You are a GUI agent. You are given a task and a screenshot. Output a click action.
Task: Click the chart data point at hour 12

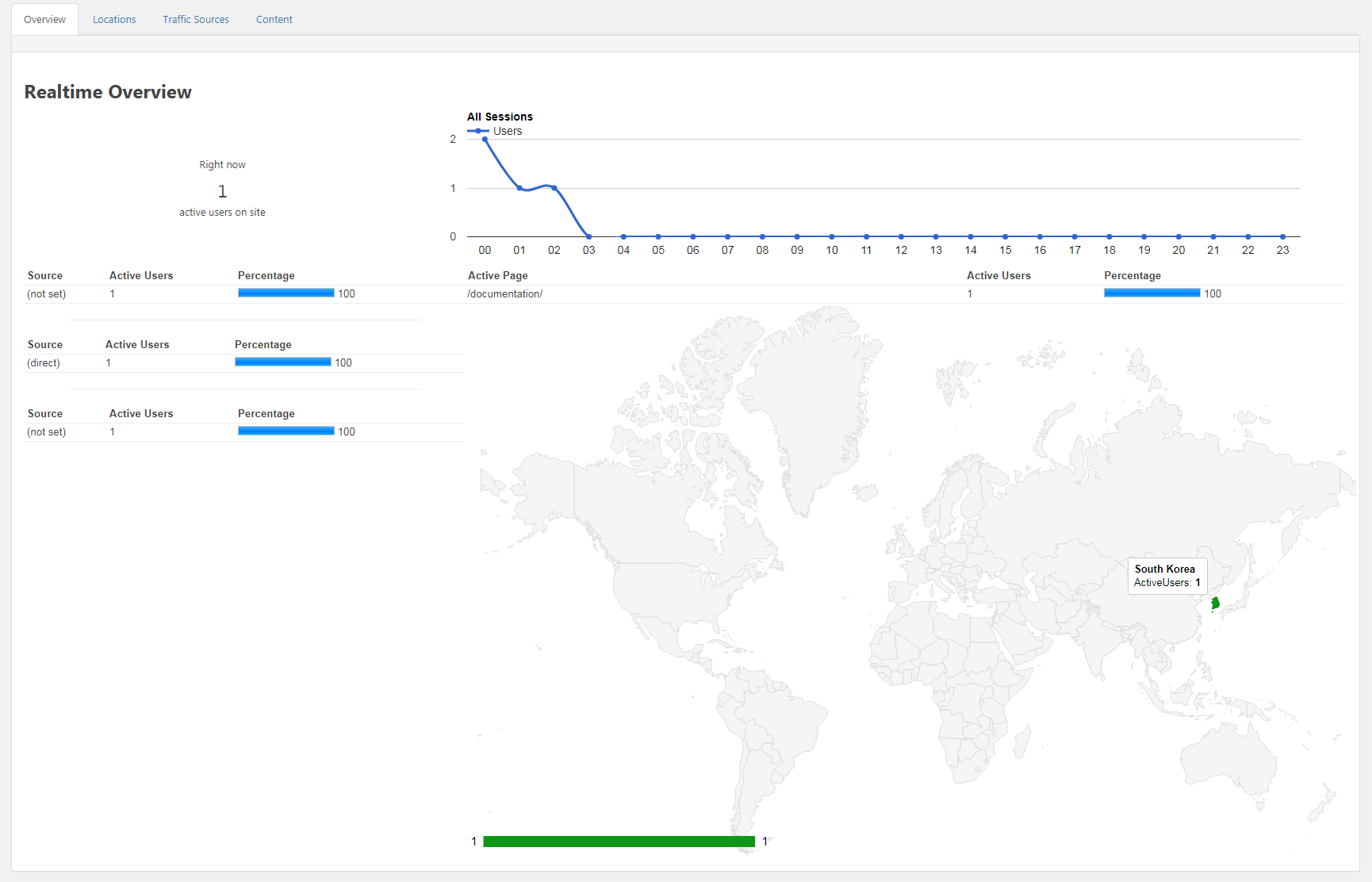pos(901,236)
